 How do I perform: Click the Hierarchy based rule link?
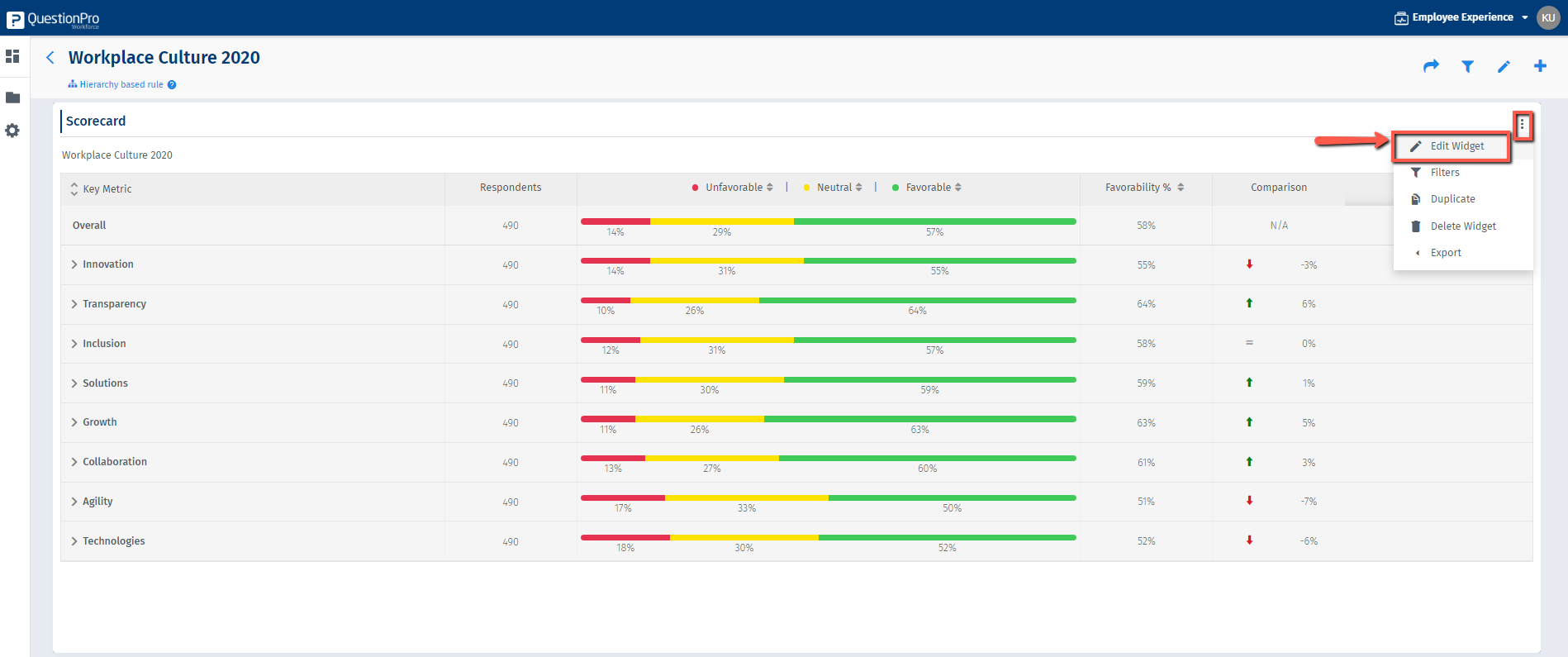click(121, 84)
